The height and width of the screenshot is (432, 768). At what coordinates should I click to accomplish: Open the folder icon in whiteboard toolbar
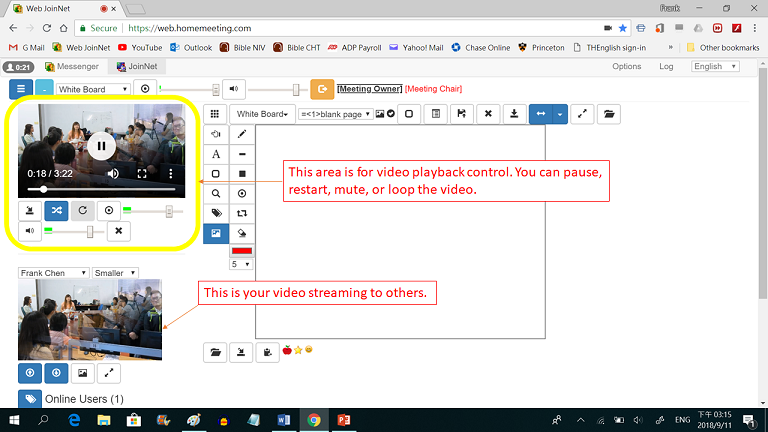609,114
